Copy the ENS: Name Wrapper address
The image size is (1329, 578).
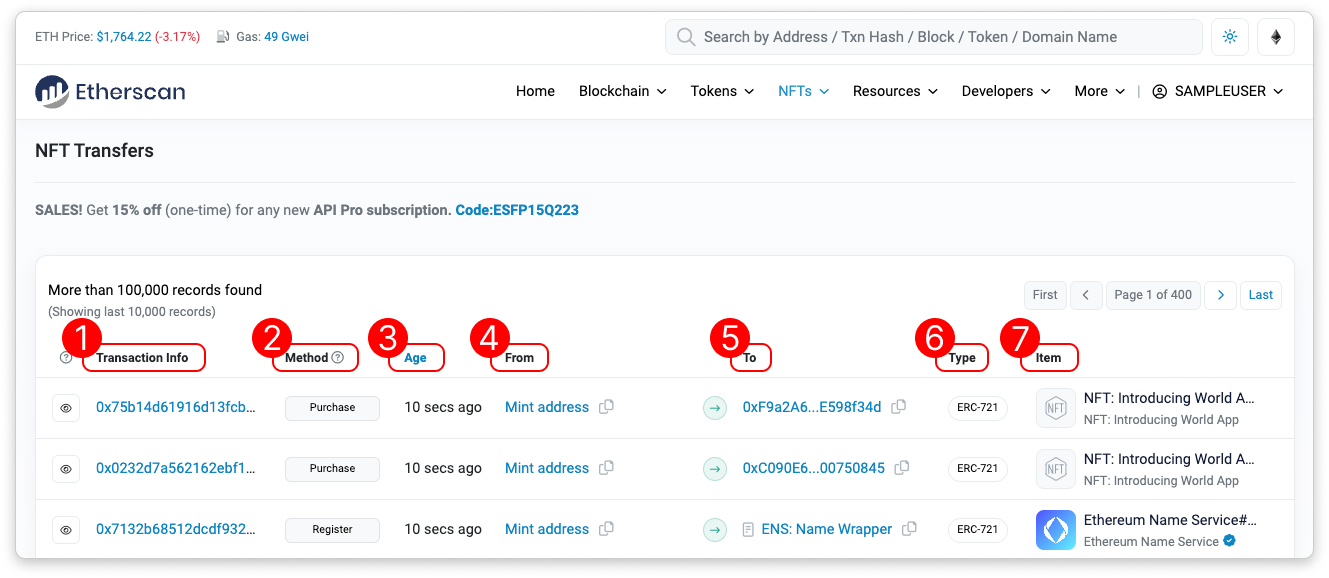pos(909,529)
